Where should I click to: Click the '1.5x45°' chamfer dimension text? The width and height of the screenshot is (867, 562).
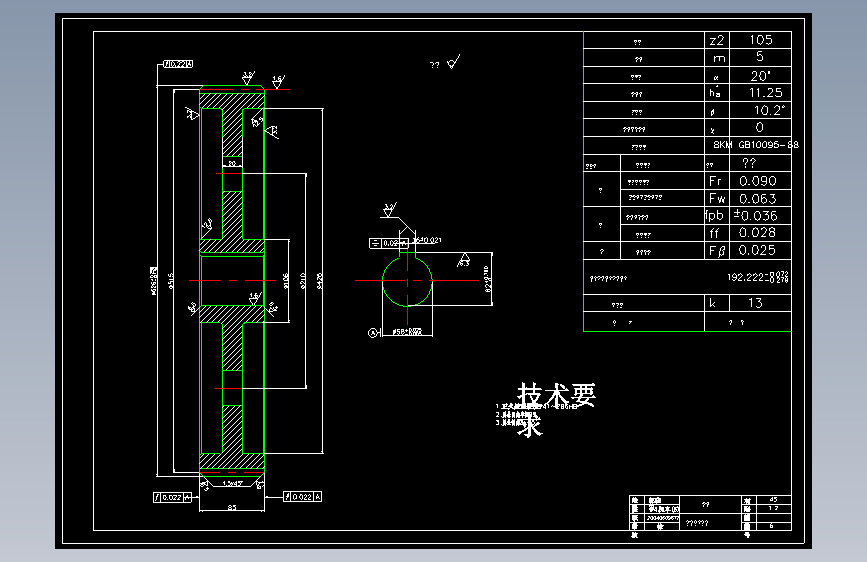coord(232,483)
